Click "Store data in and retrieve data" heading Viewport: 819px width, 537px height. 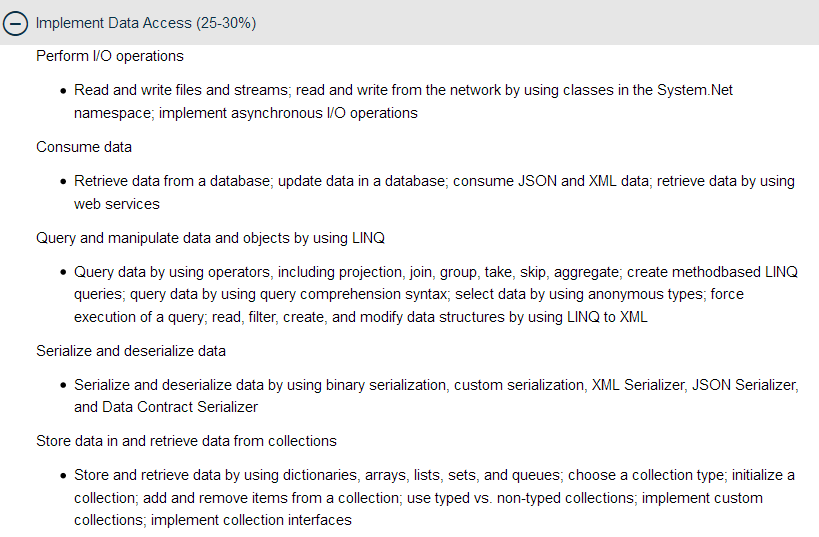pyautogui.click(x=186, y=441)
